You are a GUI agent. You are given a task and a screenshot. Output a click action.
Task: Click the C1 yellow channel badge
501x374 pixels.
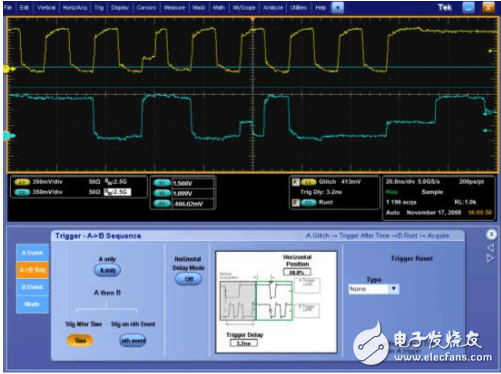pos(22,182)
